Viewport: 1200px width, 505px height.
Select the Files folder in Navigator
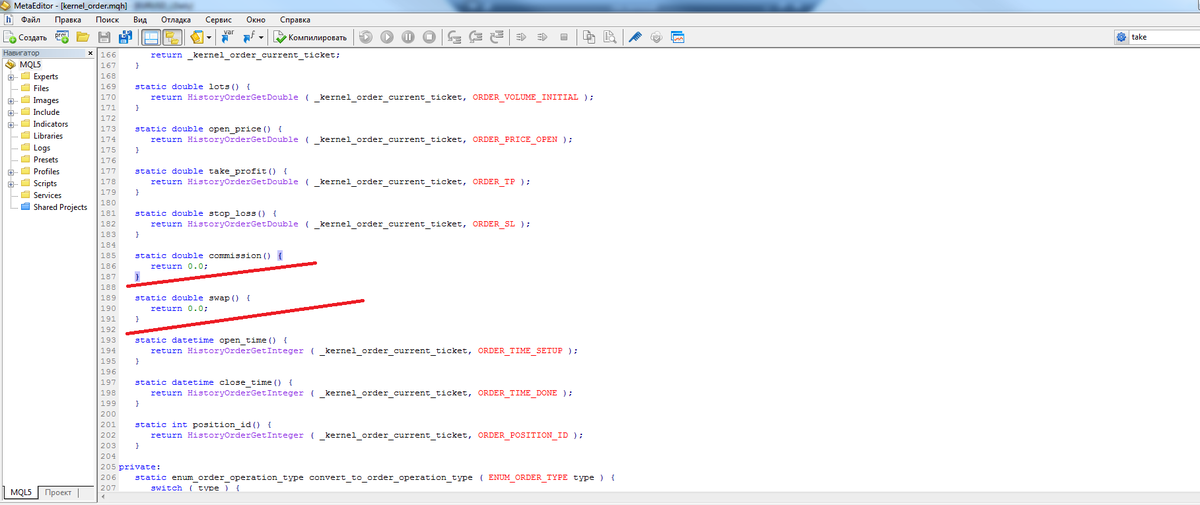pyautogui.click(x=41, y=88)
